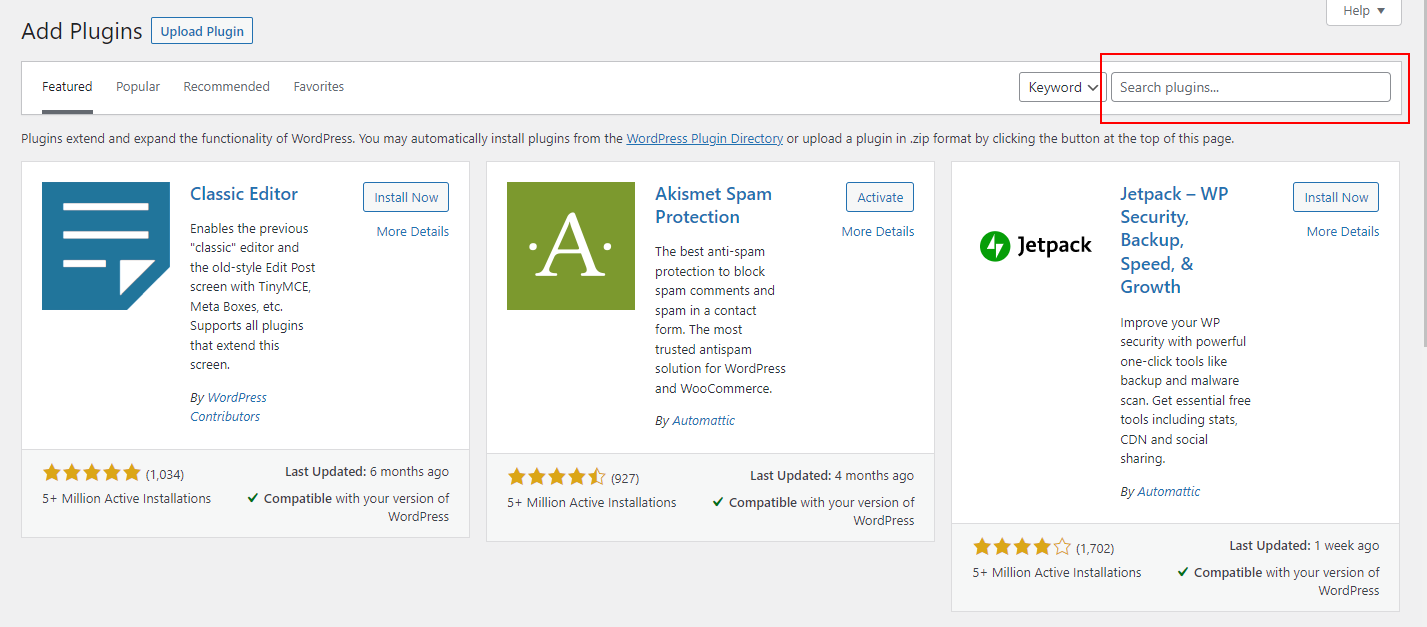The height and width of the screenshot is (627, 1427).
Task: Click the Upload Plugin button
Action: click(202, 31)
